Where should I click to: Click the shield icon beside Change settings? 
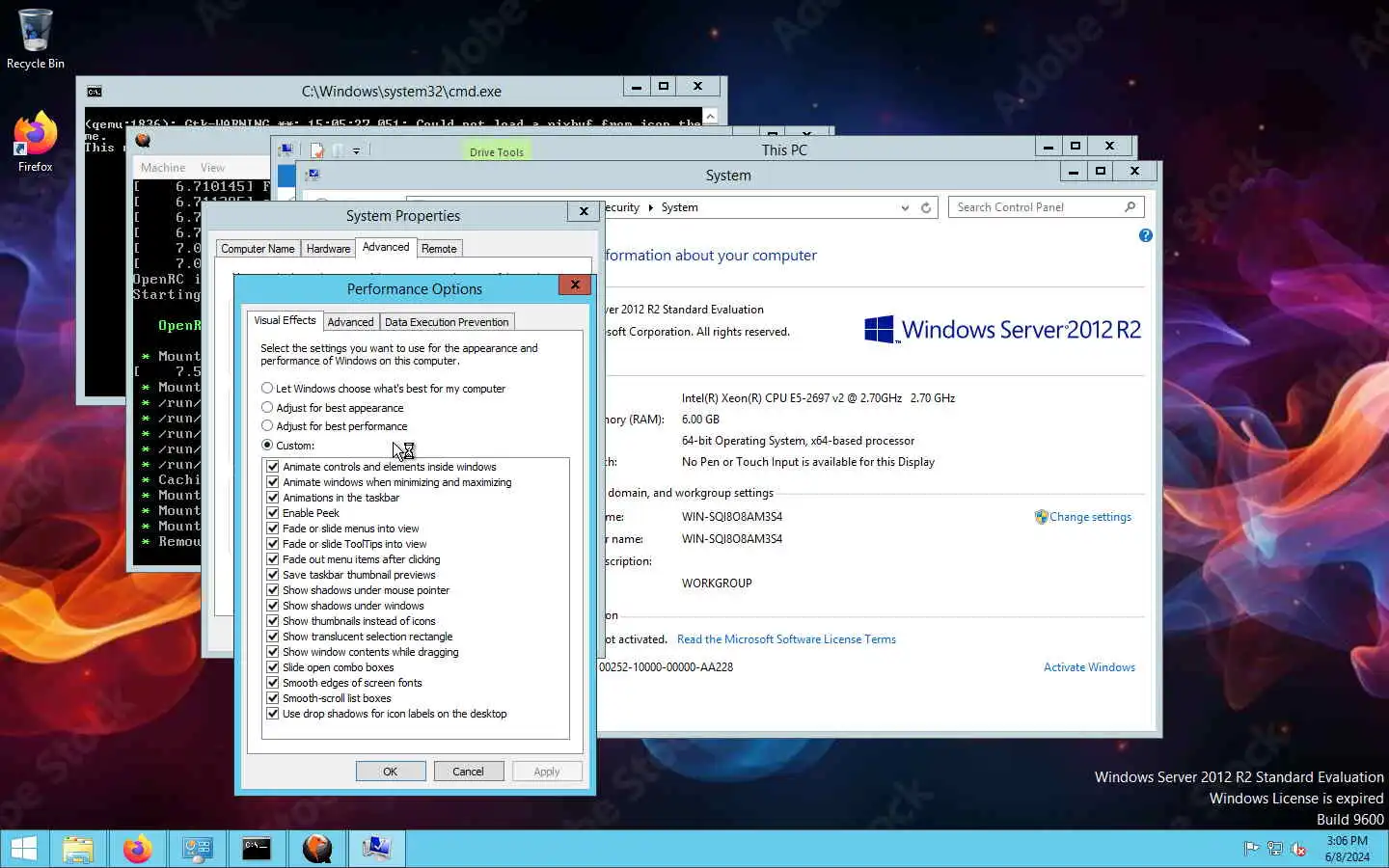tap(1041, 517)
